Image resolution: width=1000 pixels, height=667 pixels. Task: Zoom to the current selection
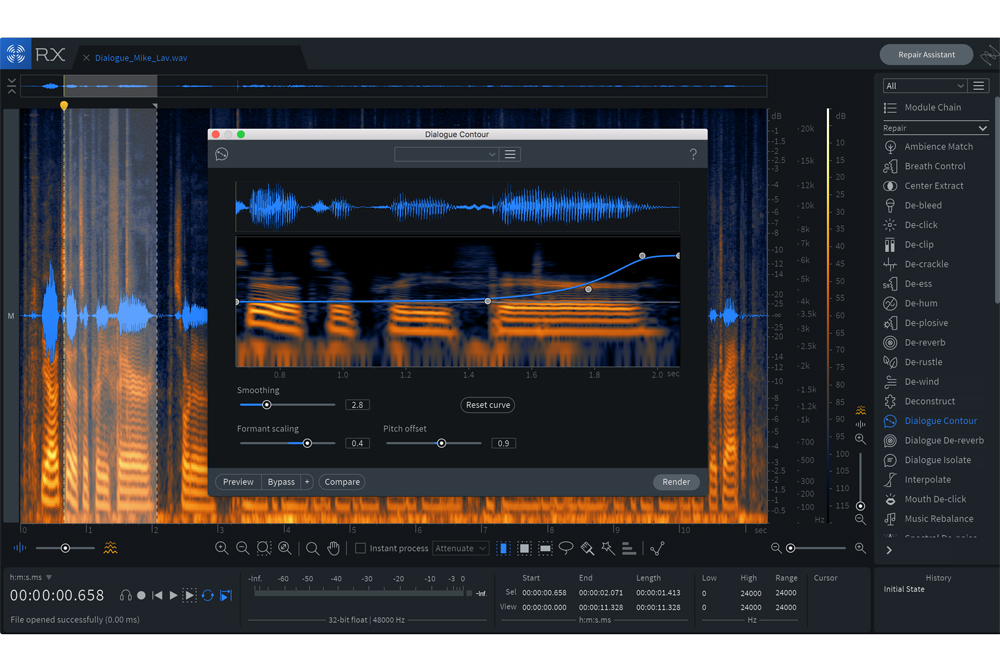[x=264, y=548]
